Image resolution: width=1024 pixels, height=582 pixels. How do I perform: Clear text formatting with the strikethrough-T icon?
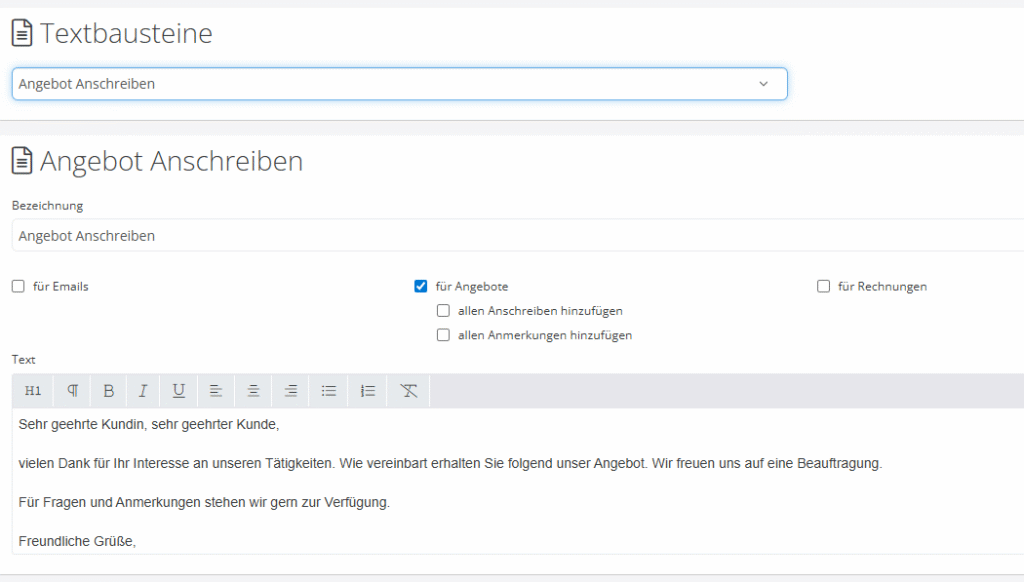pos(408,390)
